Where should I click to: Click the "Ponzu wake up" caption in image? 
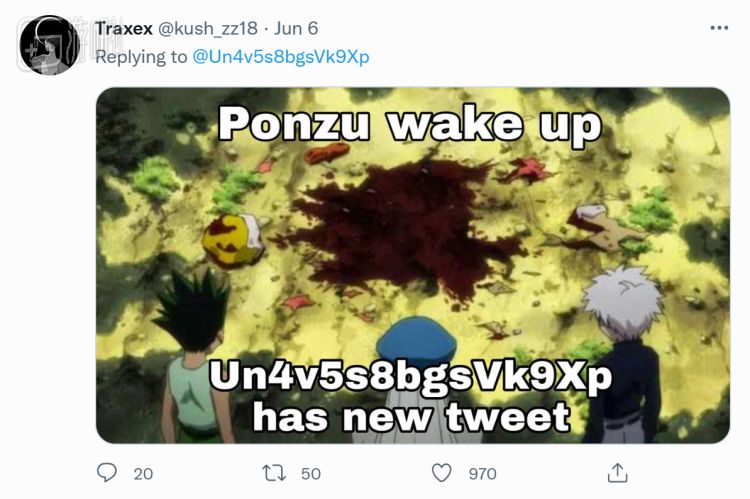tap(409, 125)
